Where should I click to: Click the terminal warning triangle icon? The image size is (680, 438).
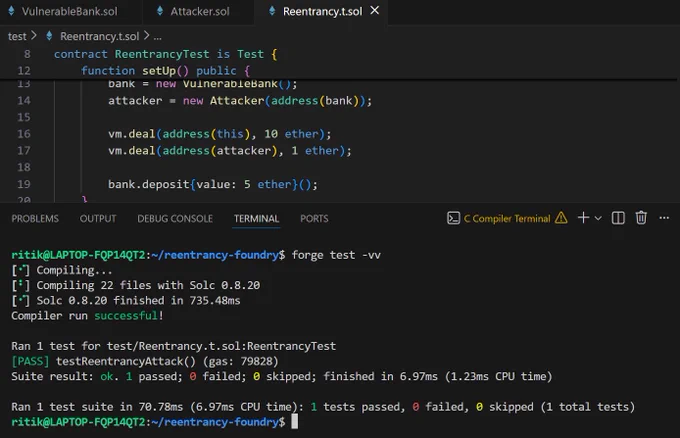[561, 218]
